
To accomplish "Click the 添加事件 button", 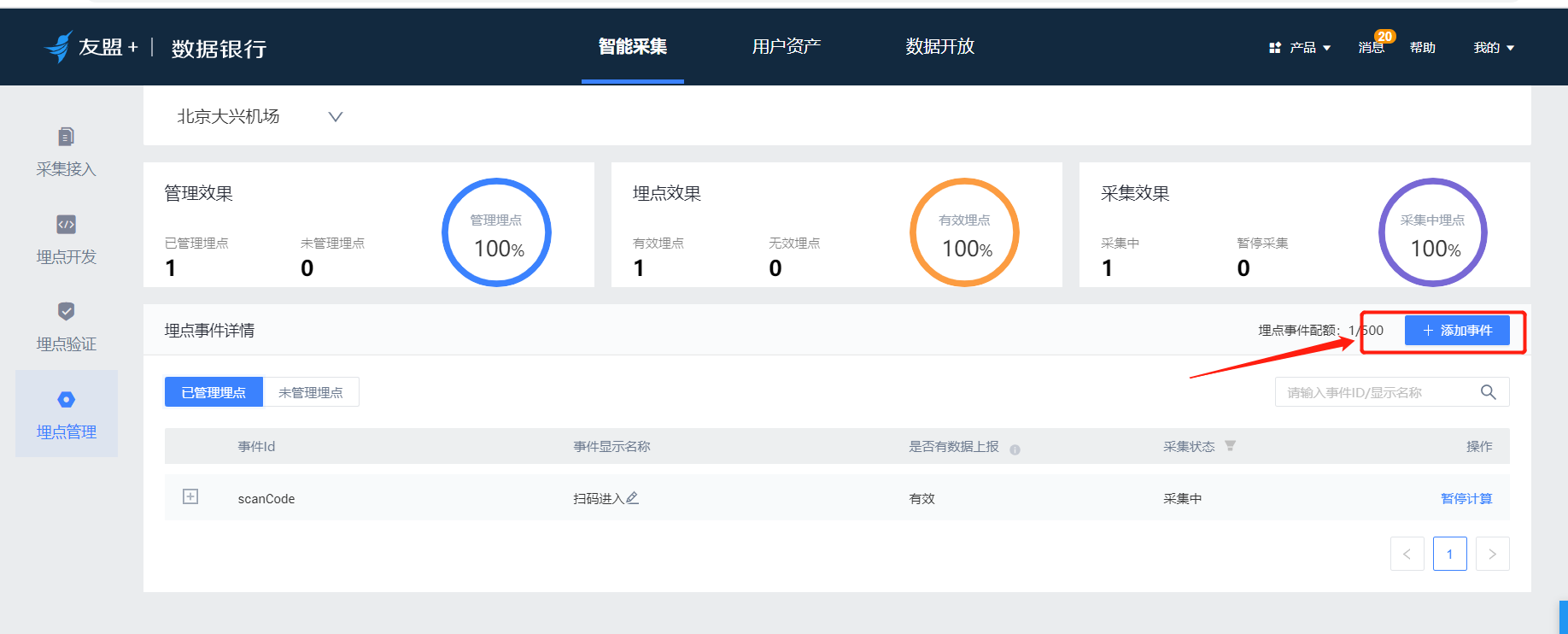I will [1457, 331].
